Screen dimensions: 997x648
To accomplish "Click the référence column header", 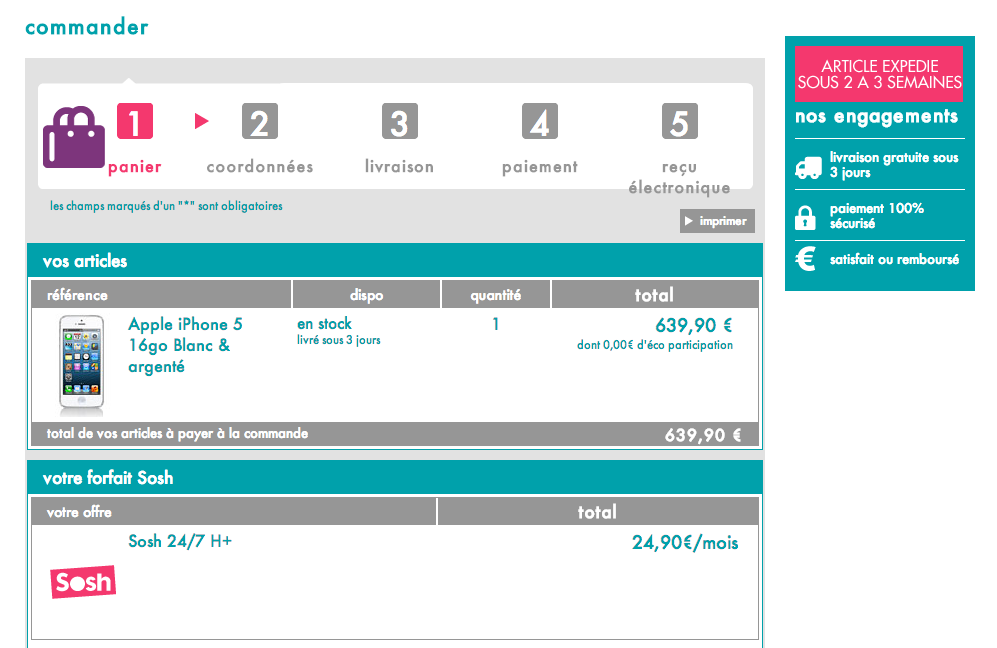I will (161, 295).
